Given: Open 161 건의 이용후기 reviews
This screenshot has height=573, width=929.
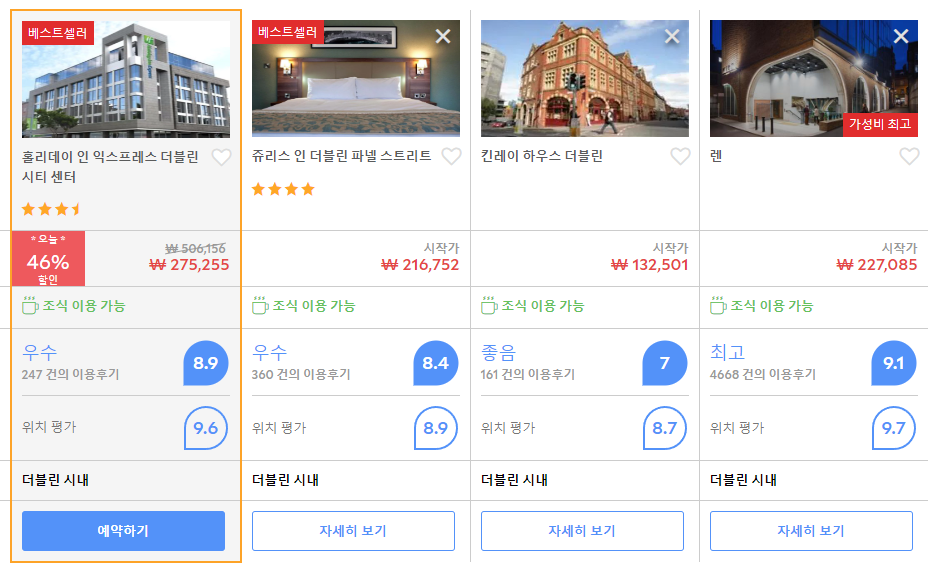Looking at the screenshot, I should (x=528, y=374).
